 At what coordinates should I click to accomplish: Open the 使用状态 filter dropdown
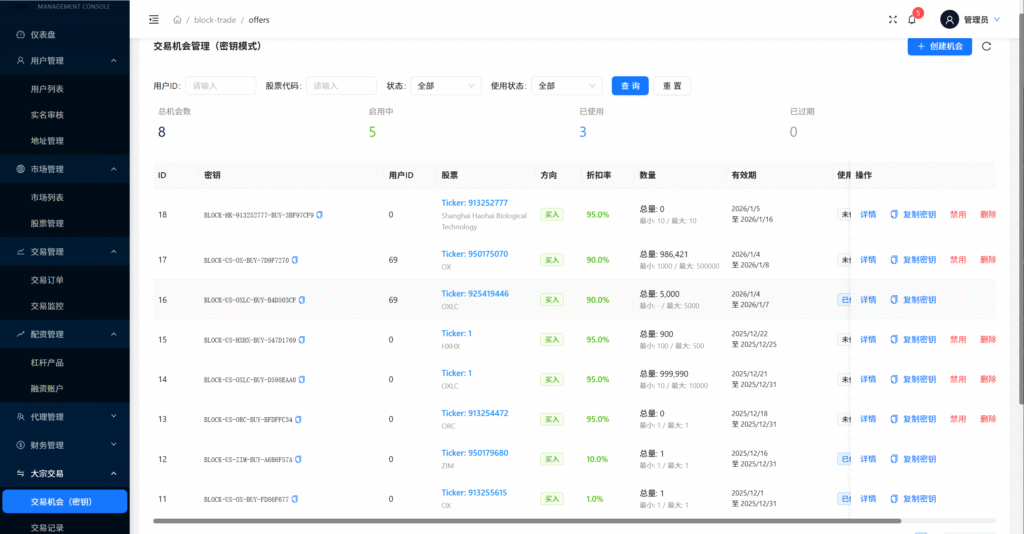(566, 86)
